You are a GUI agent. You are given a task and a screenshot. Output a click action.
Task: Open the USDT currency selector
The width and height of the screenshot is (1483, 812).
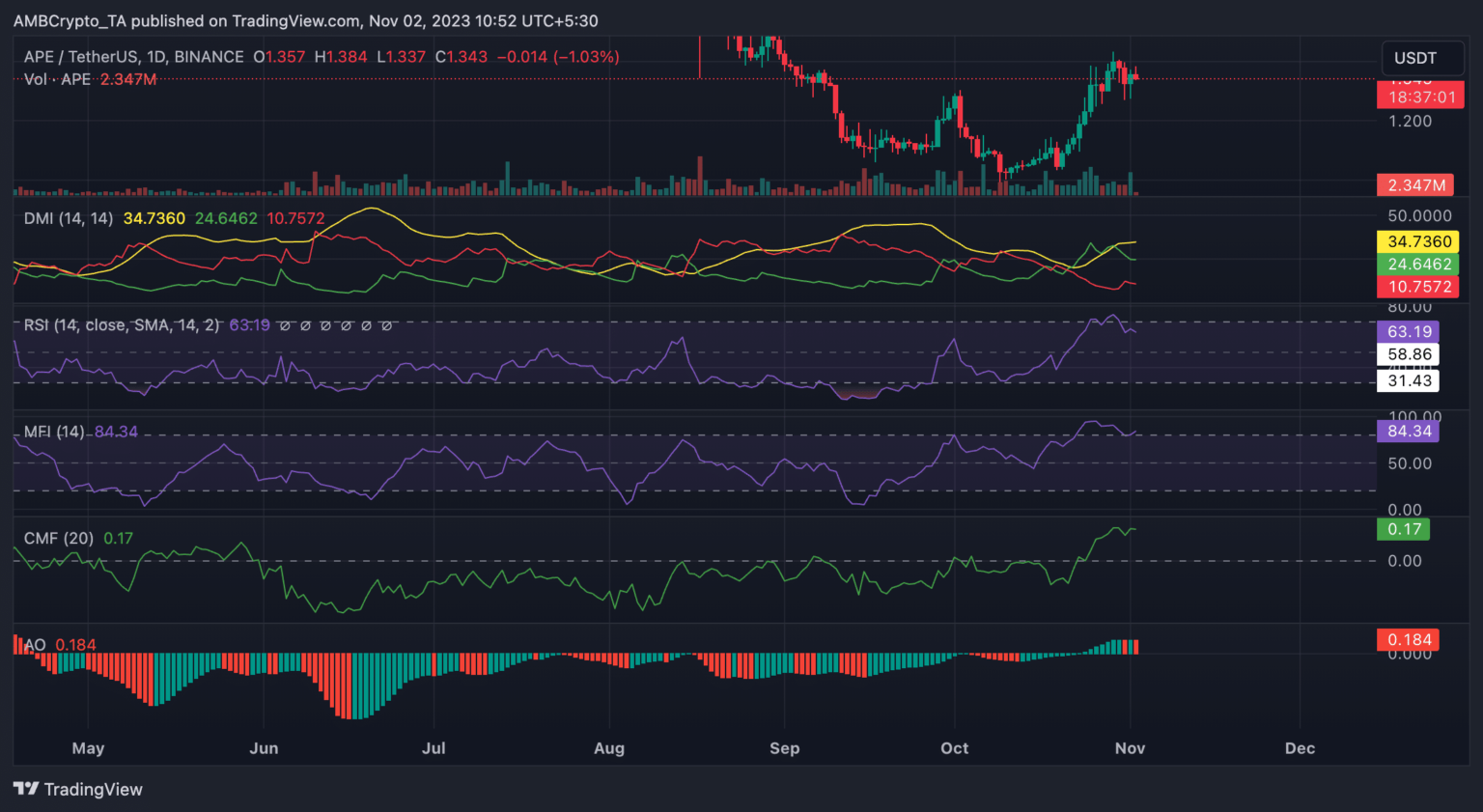tap(1414, 58)
